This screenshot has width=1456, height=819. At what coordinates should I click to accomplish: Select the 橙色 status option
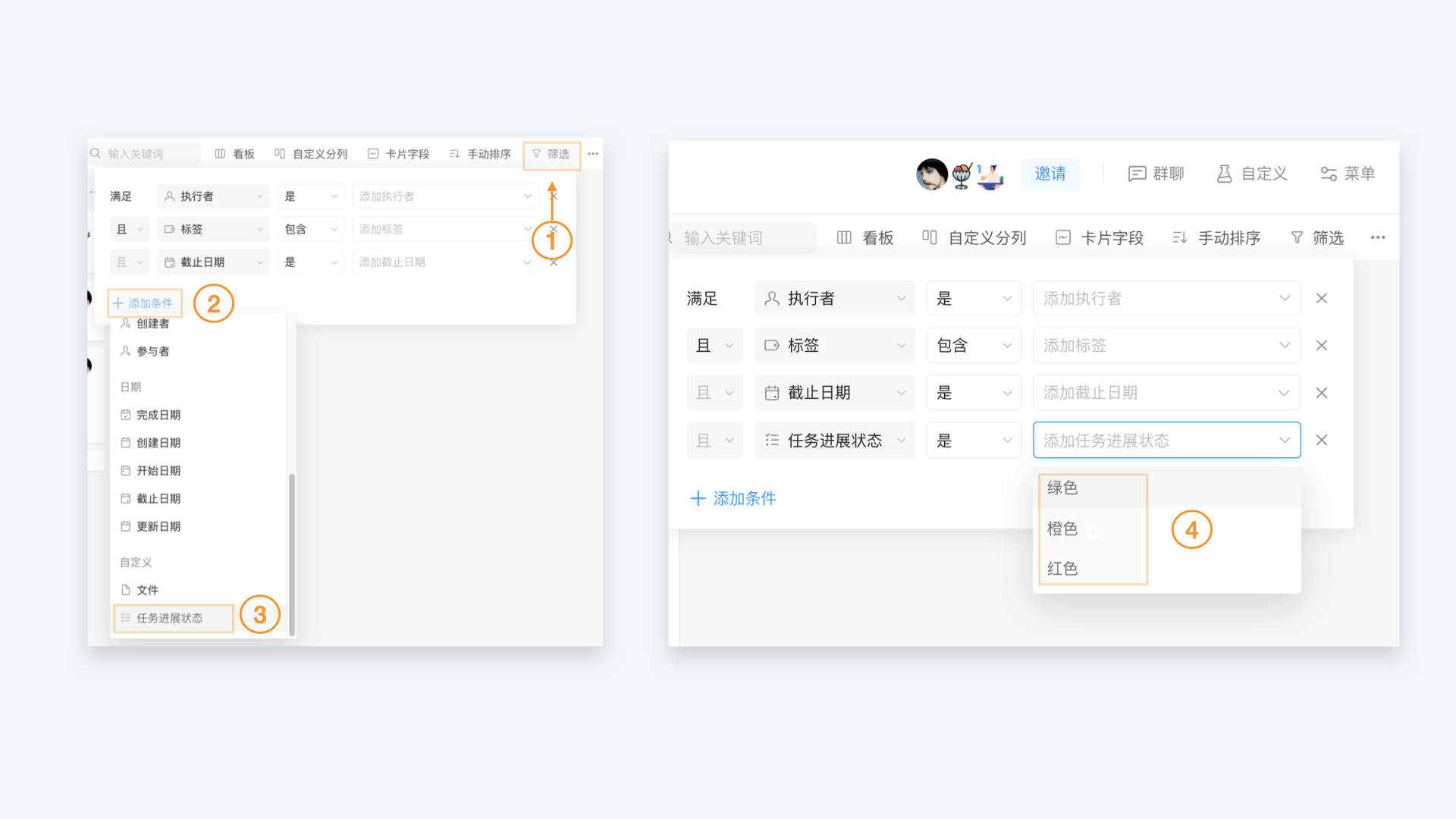[1062, 529]
